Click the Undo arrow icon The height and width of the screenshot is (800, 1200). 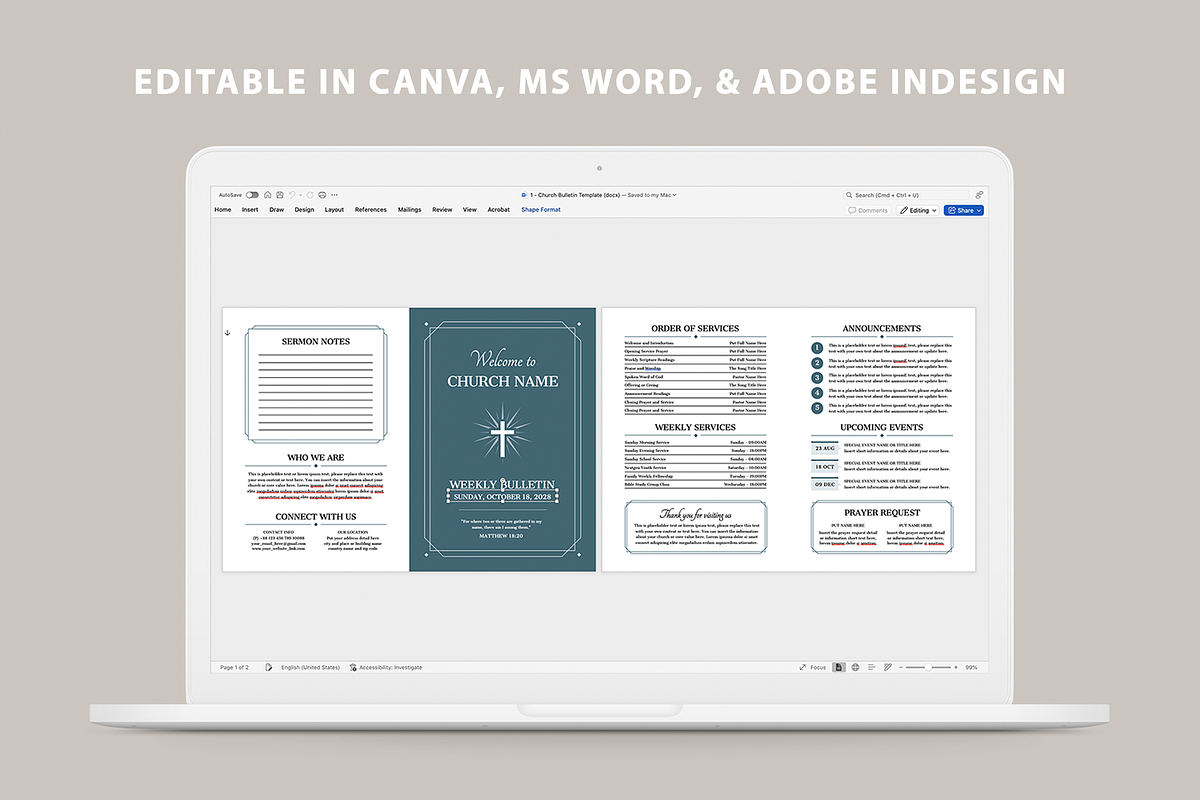292,195
